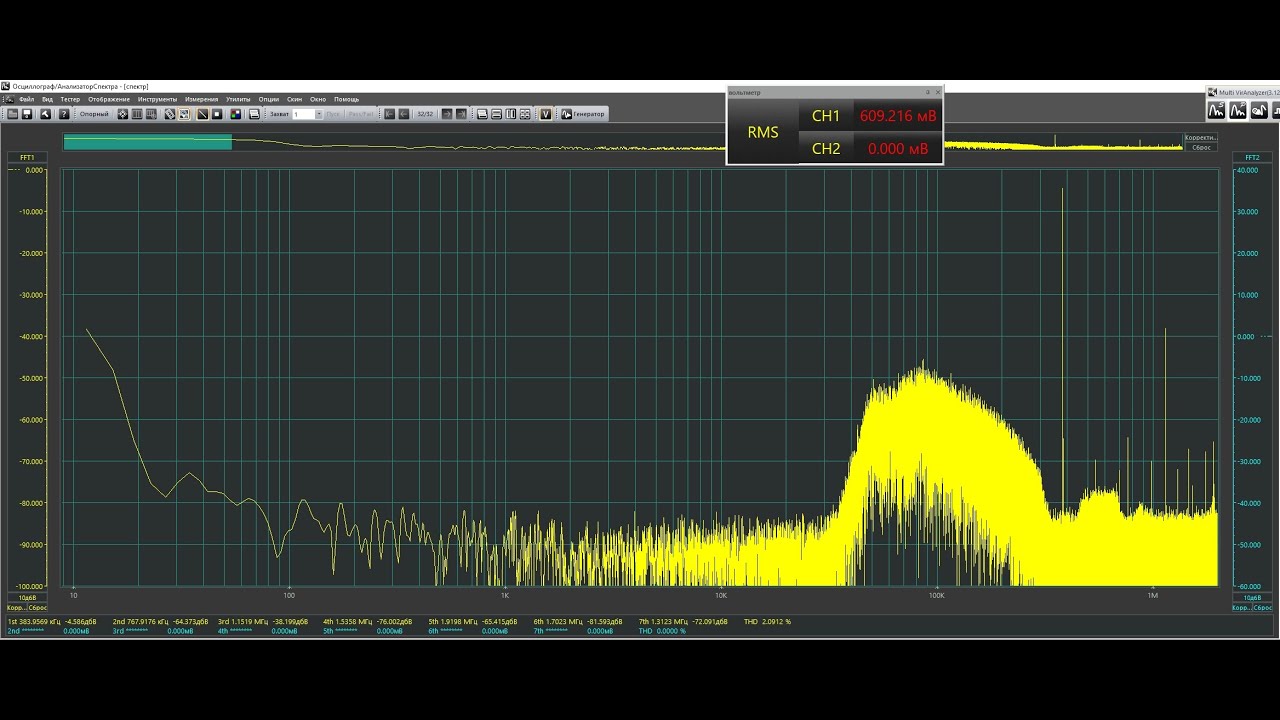Open the Опции menu
The image size is (1280, 720).
click(x=269, y=99)
